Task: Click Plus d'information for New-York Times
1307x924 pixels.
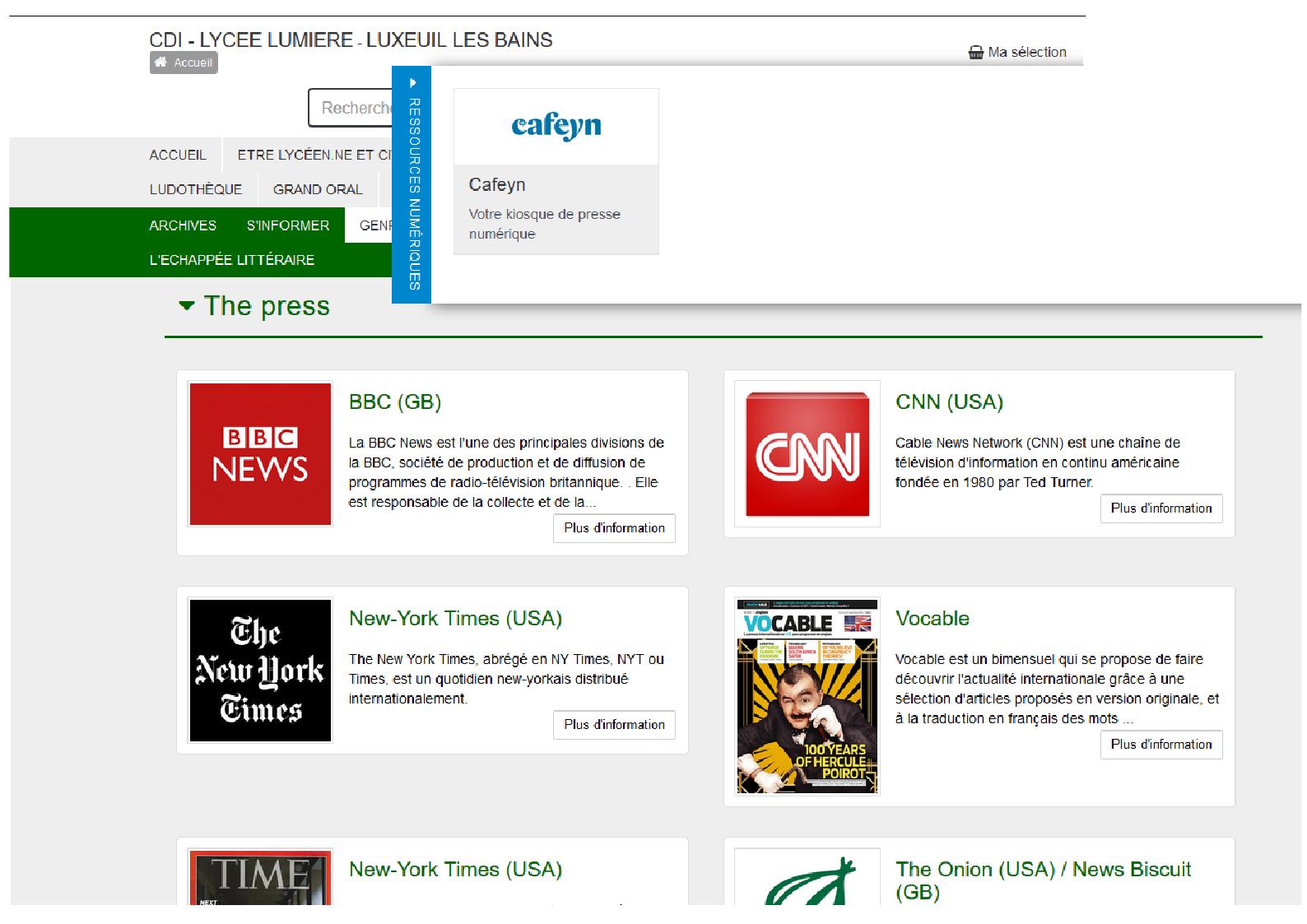Action: 614,725
